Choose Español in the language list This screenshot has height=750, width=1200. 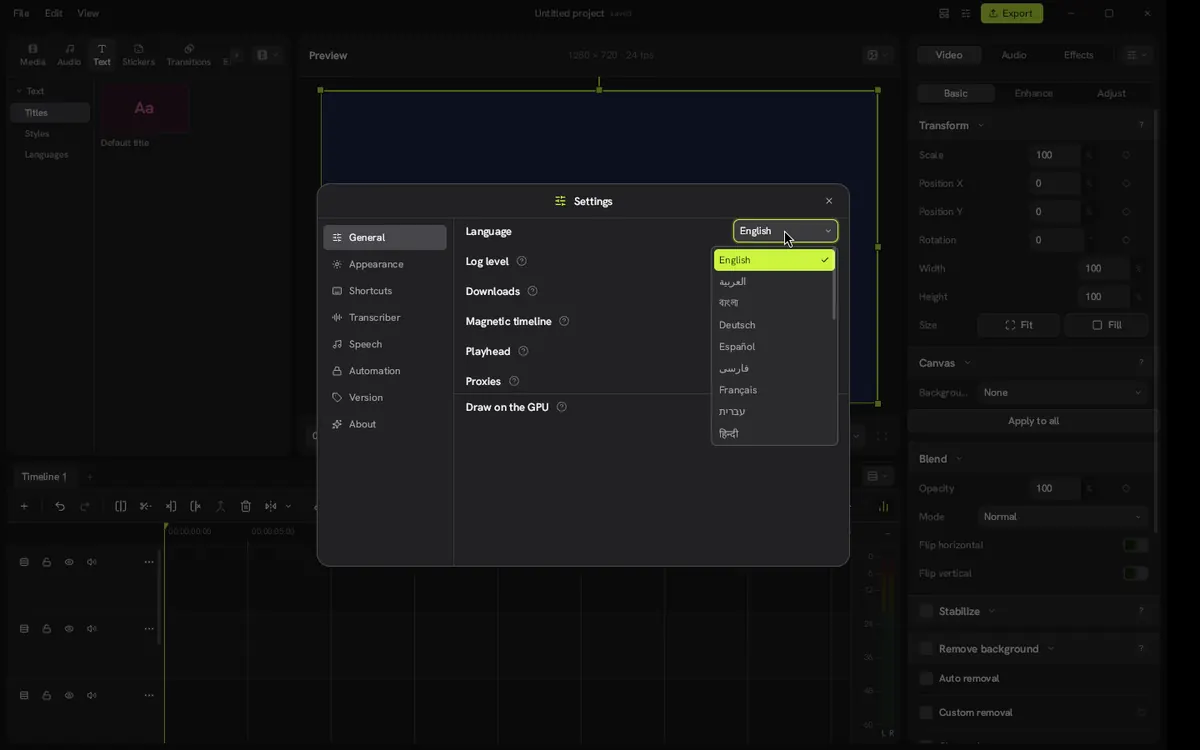pyautogui.click(x=774, y=347)
